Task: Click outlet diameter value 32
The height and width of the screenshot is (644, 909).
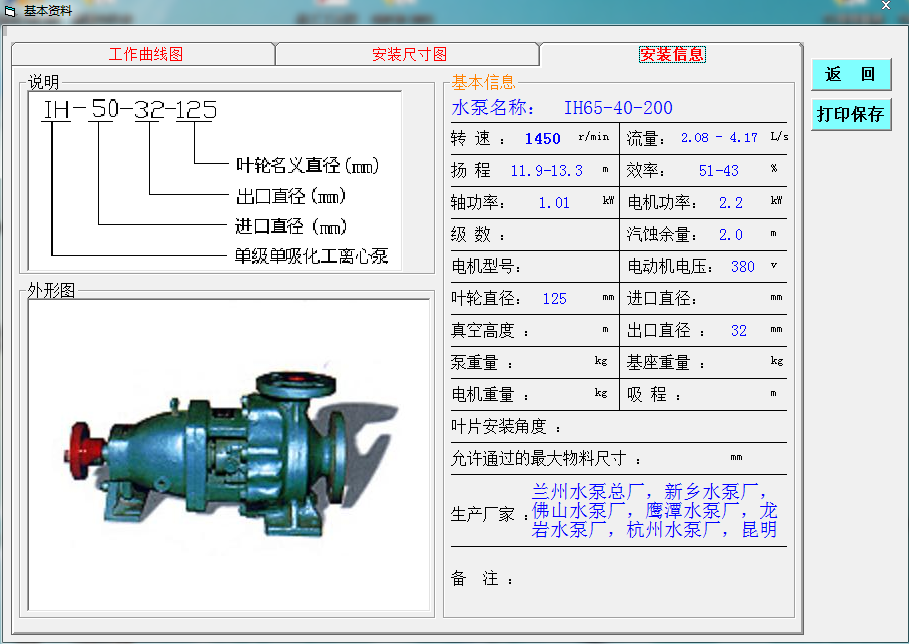Action: (739, 330)
